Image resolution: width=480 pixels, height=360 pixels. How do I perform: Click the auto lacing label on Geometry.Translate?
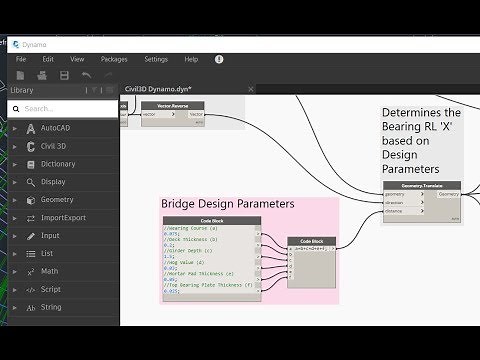click(x=455, y=219)
